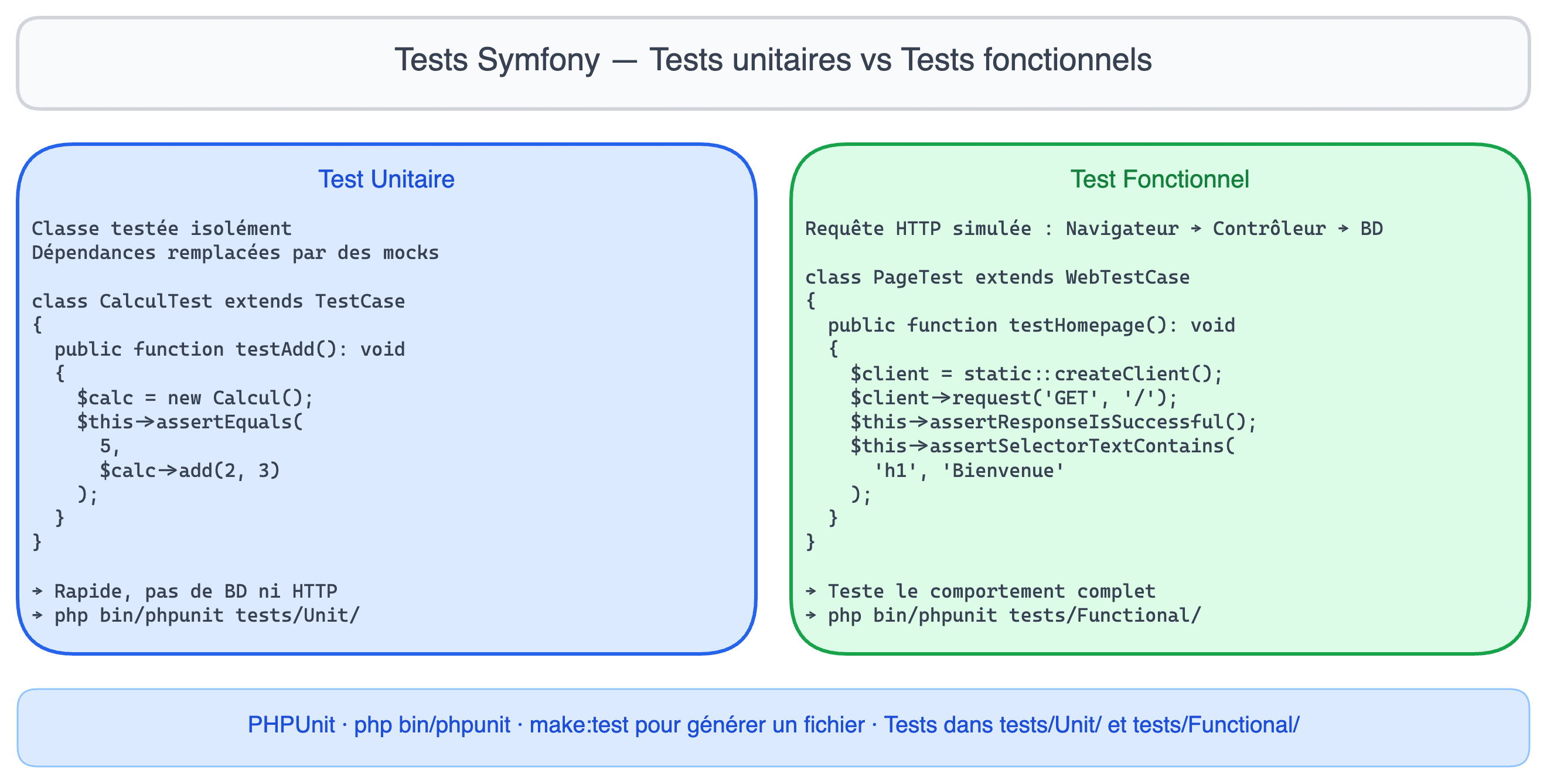Click 'Dépendances remplacées par des mocks' text
Viewport: 1547px width, 784px height.
tap(236, 253)
